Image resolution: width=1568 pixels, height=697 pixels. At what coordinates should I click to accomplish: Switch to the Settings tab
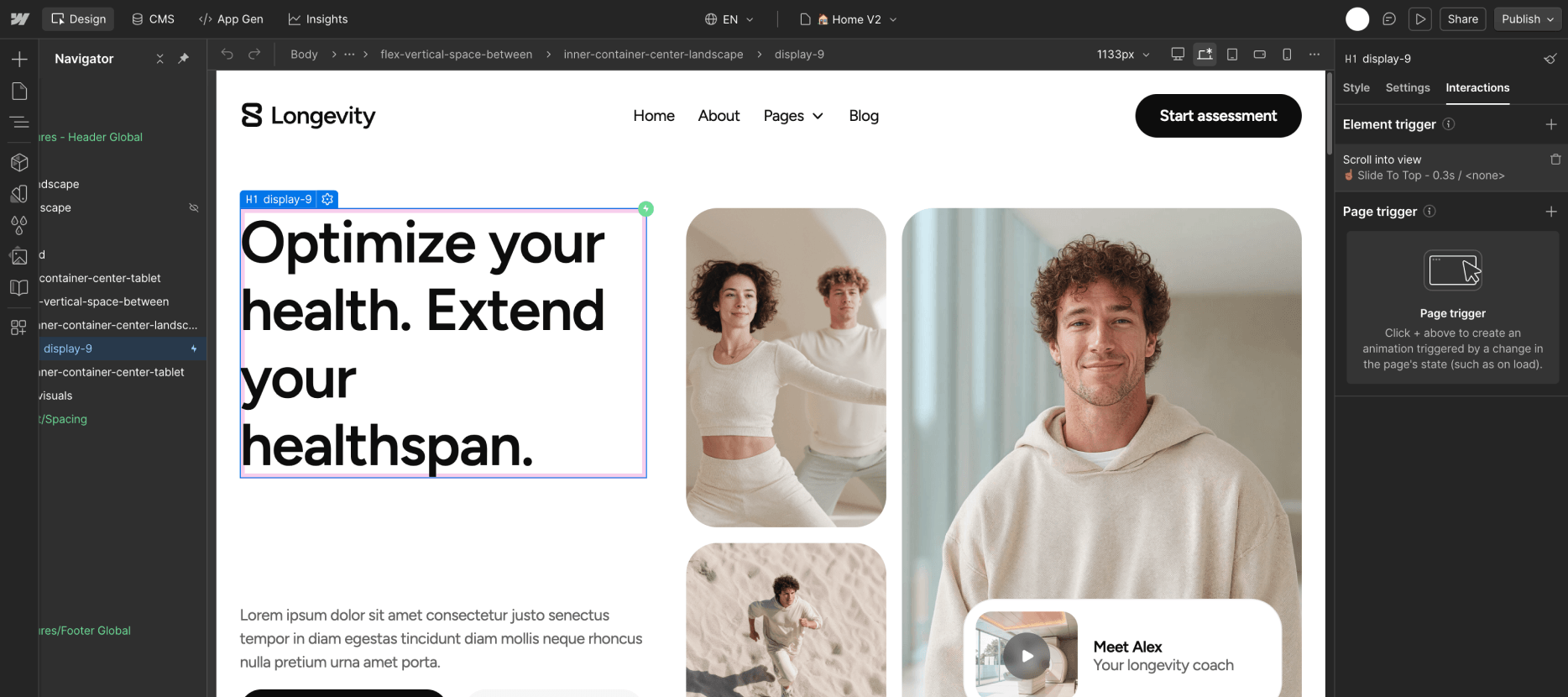(x=1408, y=87)
